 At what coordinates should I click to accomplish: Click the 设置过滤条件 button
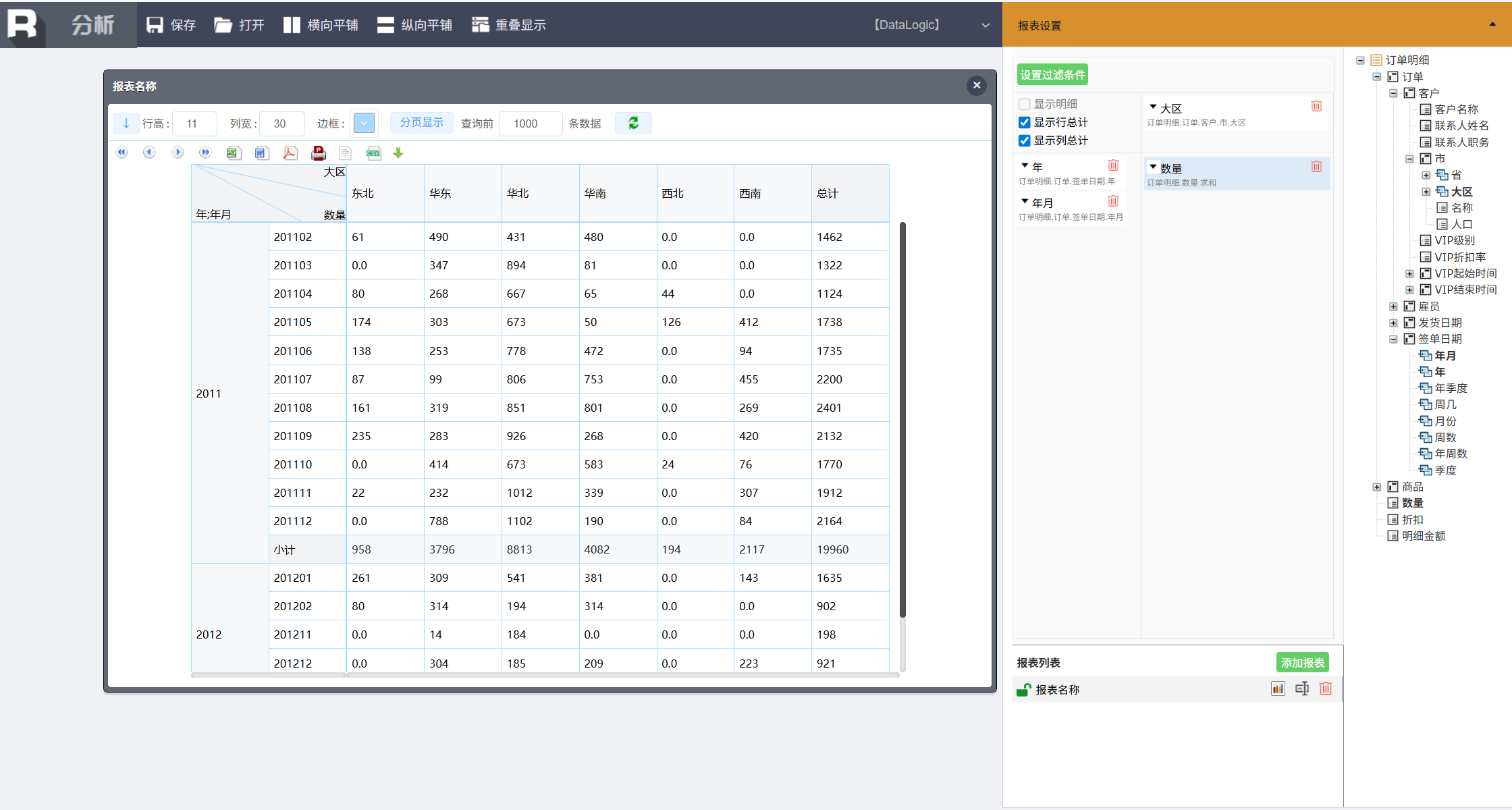click(1052, 75)
